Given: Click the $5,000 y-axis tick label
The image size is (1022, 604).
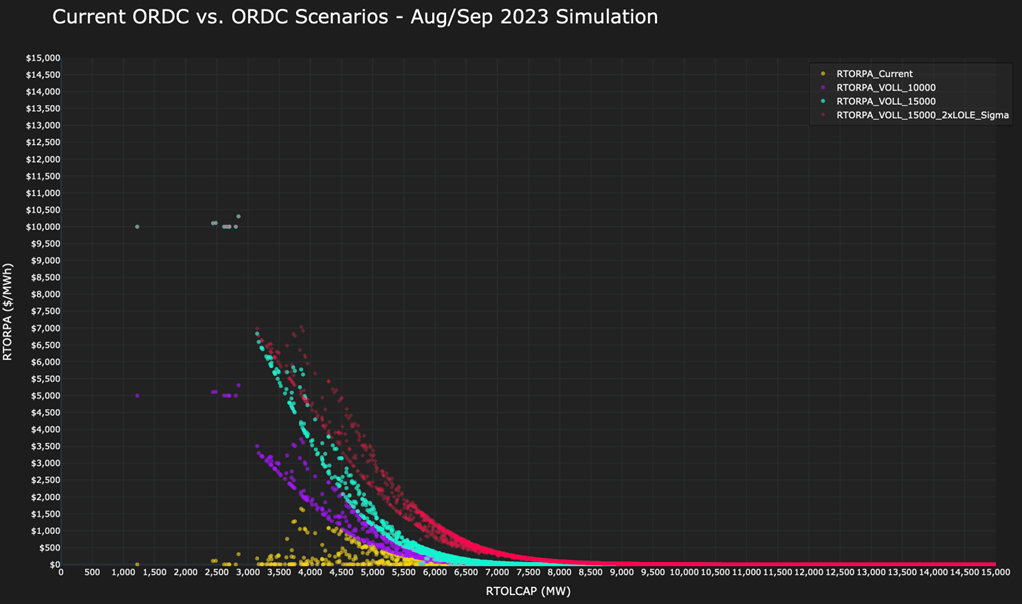Looking at the screenshot, I should 45,396.
